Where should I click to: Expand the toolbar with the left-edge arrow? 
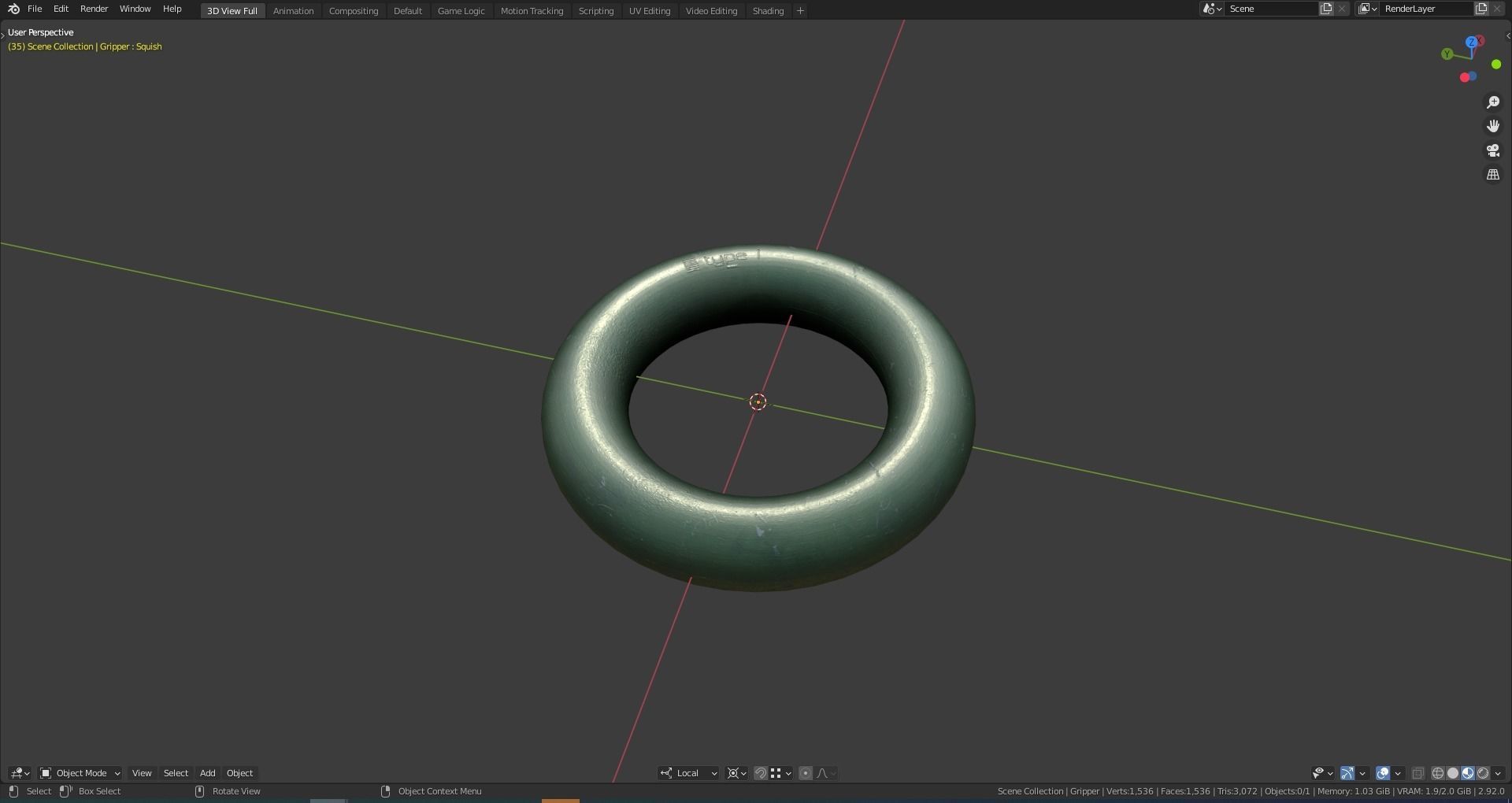pos(3,35)
